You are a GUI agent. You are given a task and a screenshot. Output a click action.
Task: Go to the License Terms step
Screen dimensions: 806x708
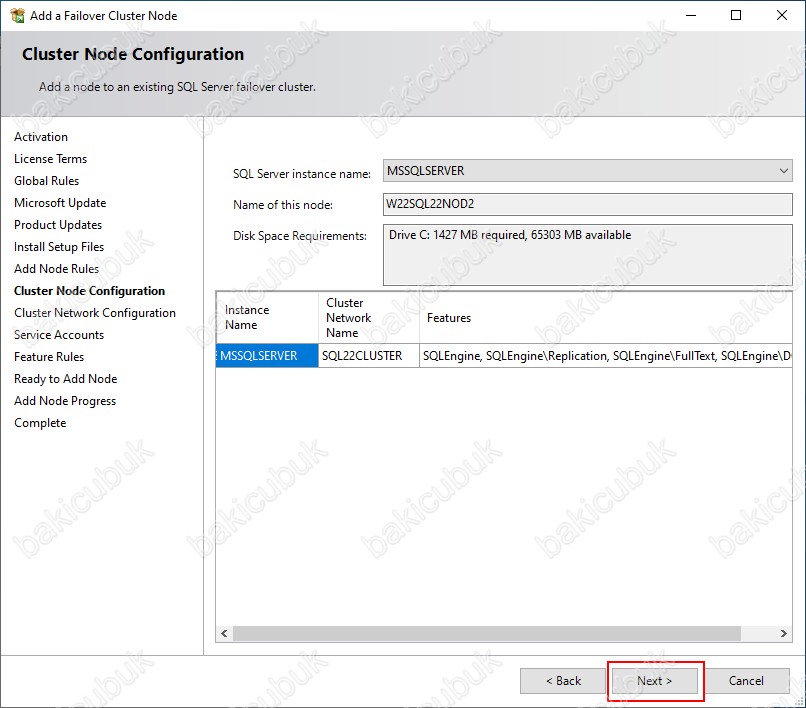[50, 159]
